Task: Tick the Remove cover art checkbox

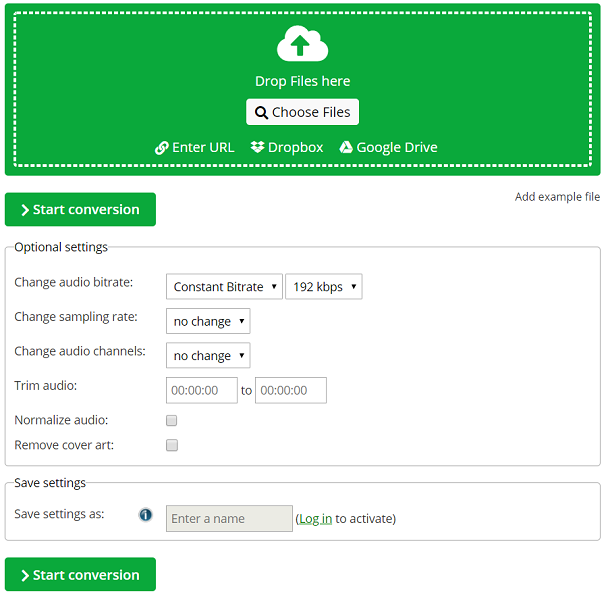Action: point(172,445)
